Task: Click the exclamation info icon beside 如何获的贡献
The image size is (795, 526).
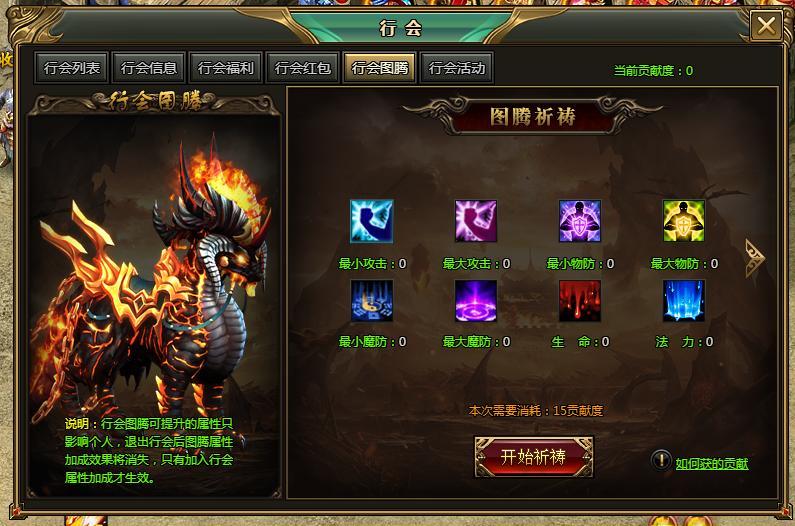Action: point(661,460)
